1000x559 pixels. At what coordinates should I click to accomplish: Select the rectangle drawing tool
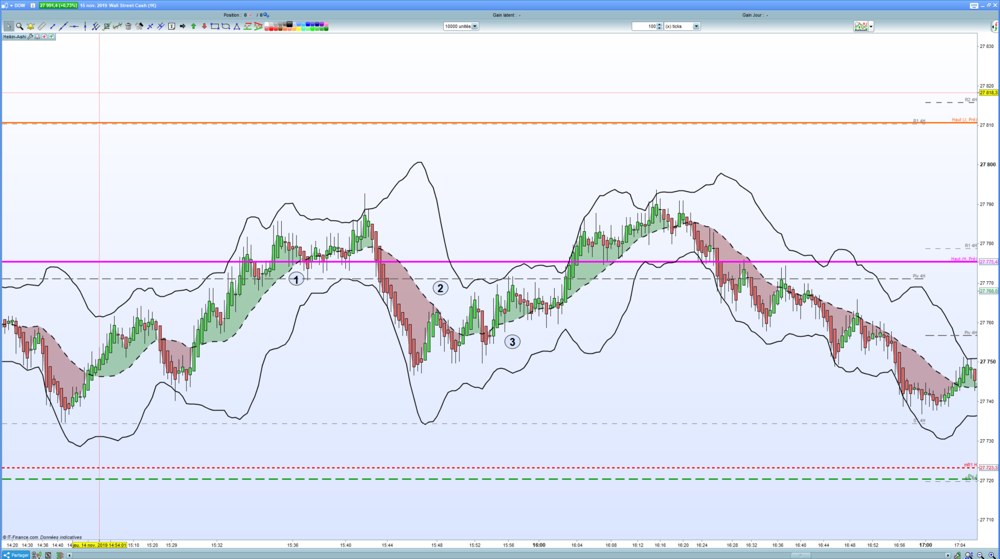[x=215, y=26]
